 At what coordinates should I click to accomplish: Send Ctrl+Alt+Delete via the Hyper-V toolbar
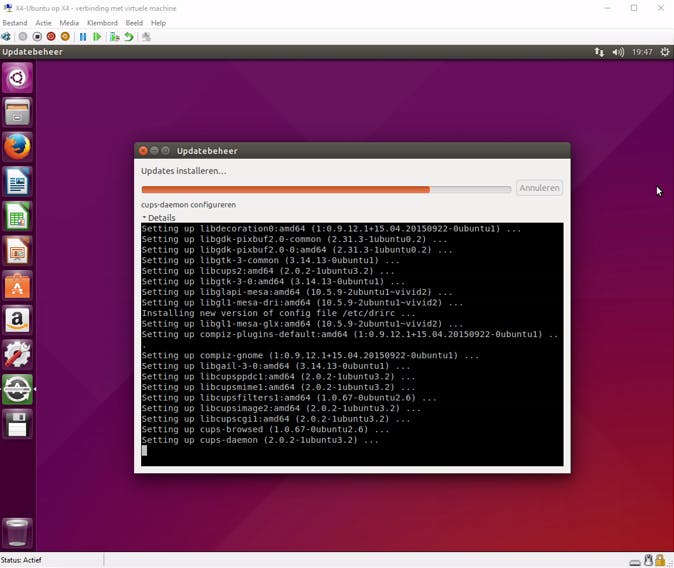click(6, 37)
